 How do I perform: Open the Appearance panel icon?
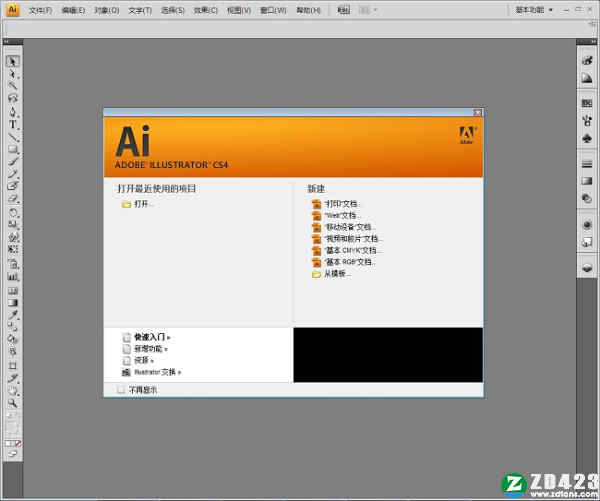tap(587, 225)
